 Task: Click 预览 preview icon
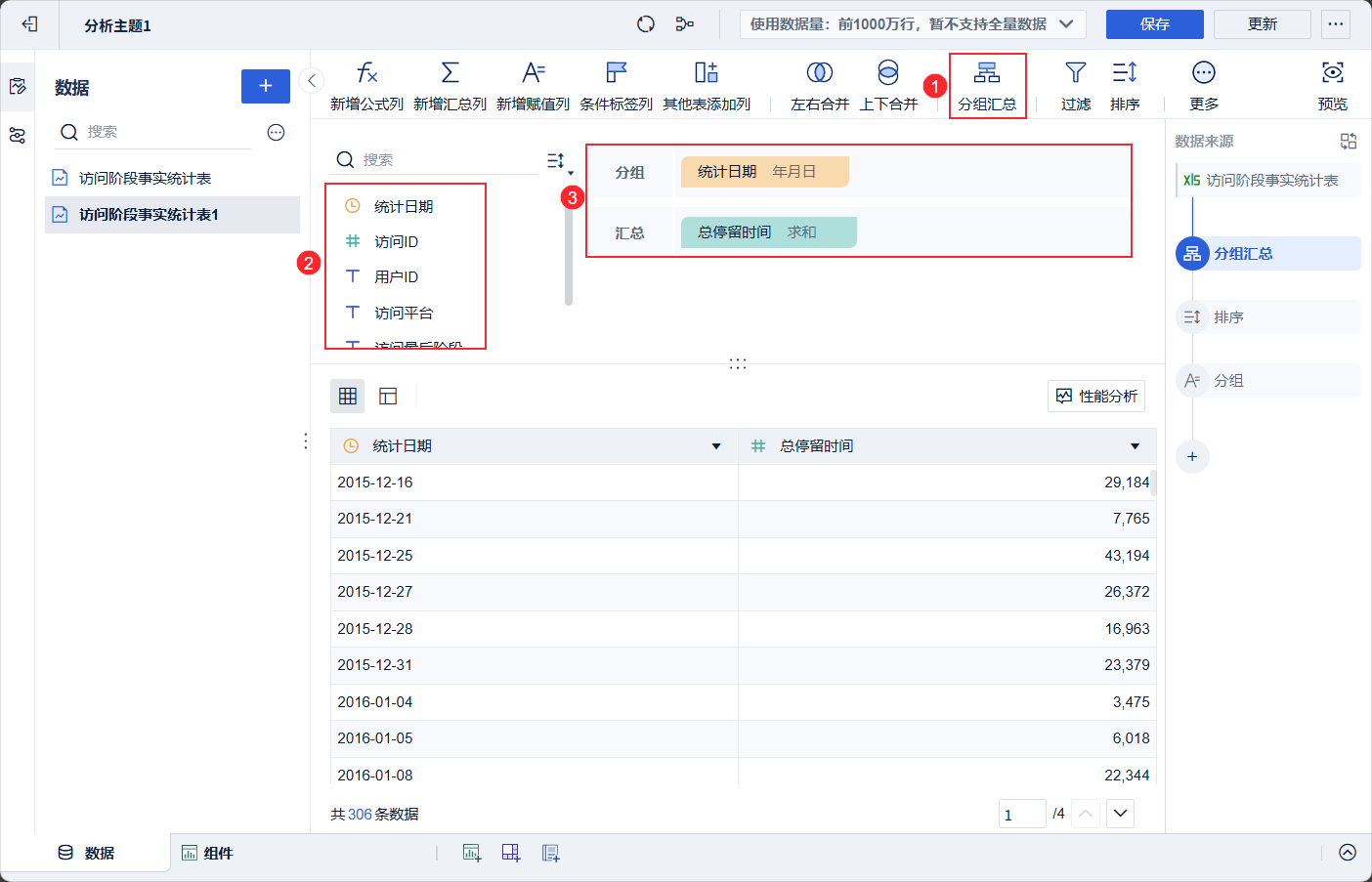pos(1333,86)
